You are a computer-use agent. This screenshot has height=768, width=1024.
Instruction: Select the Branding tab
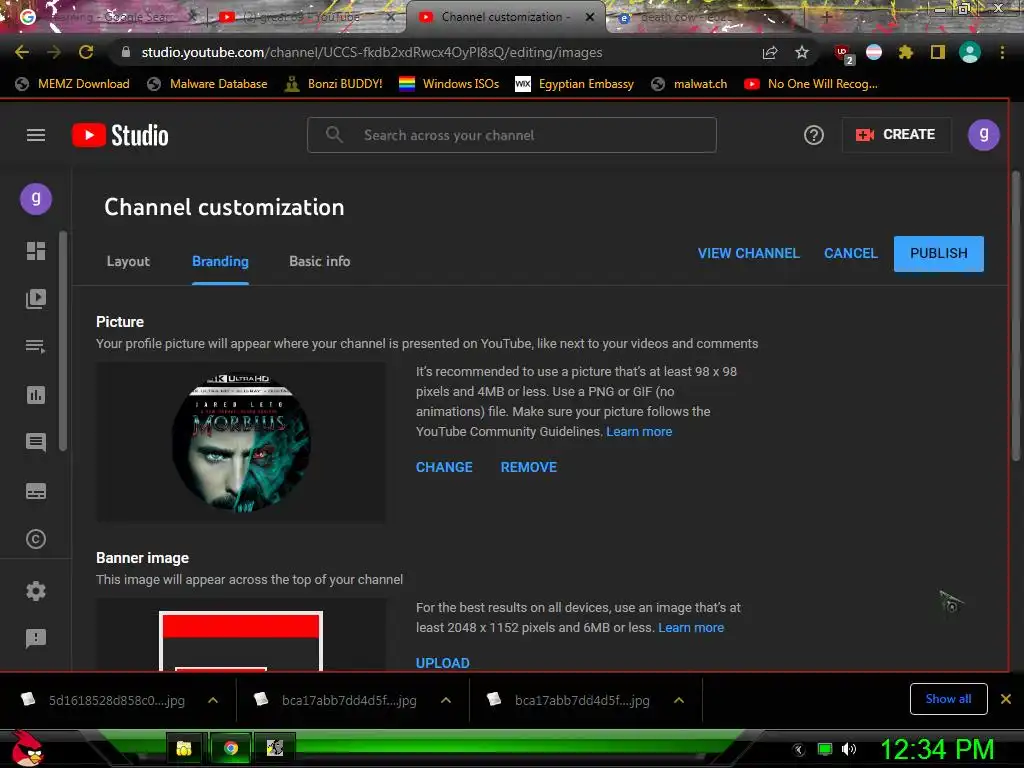(220, 261)
